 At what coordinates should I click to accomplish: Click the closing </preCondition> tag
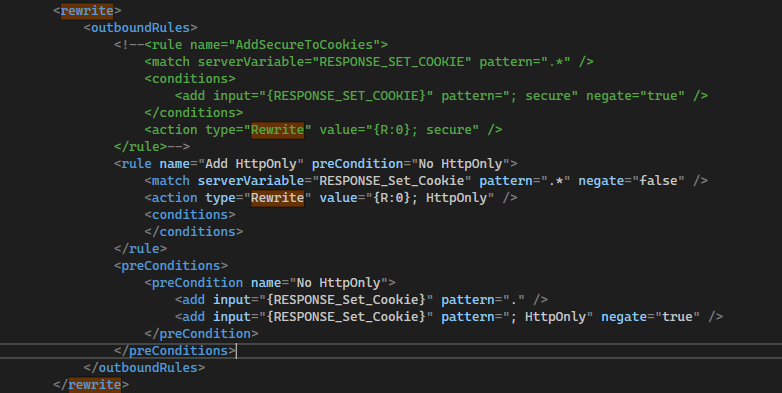pos(201,334)
